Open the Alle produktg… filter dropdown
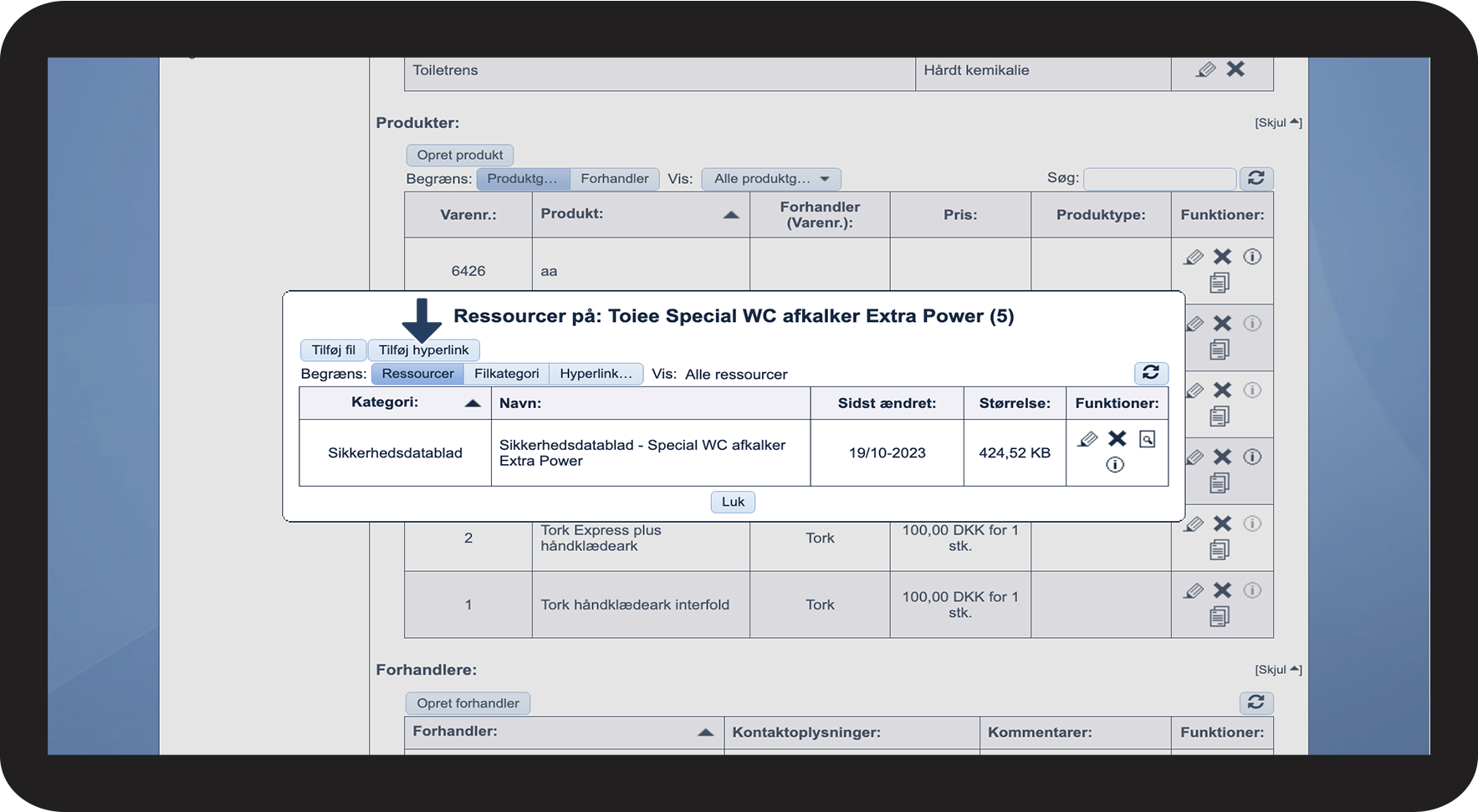The height and width of the screenshot is (812, 1478). pos(771,179)
